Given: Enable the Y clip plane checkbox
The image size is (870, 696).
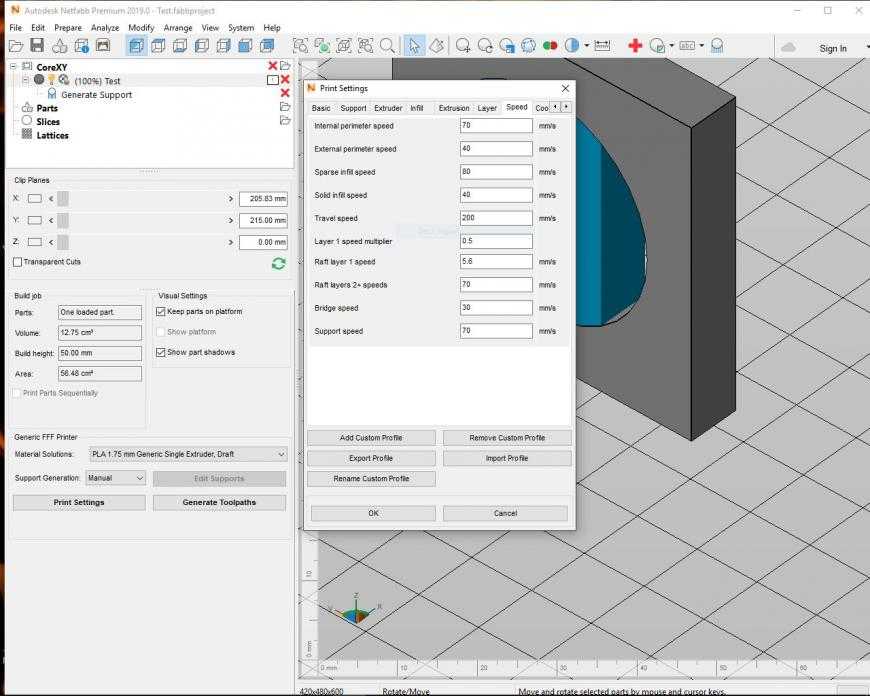Looking at the screenshot, I should point(34,220).
